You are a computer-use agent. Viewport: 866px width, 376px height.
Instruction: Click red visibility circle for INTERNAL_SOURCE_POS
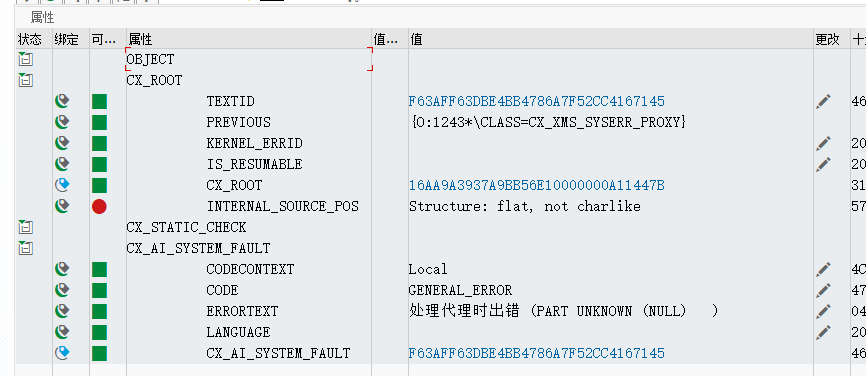click(99, 206)
